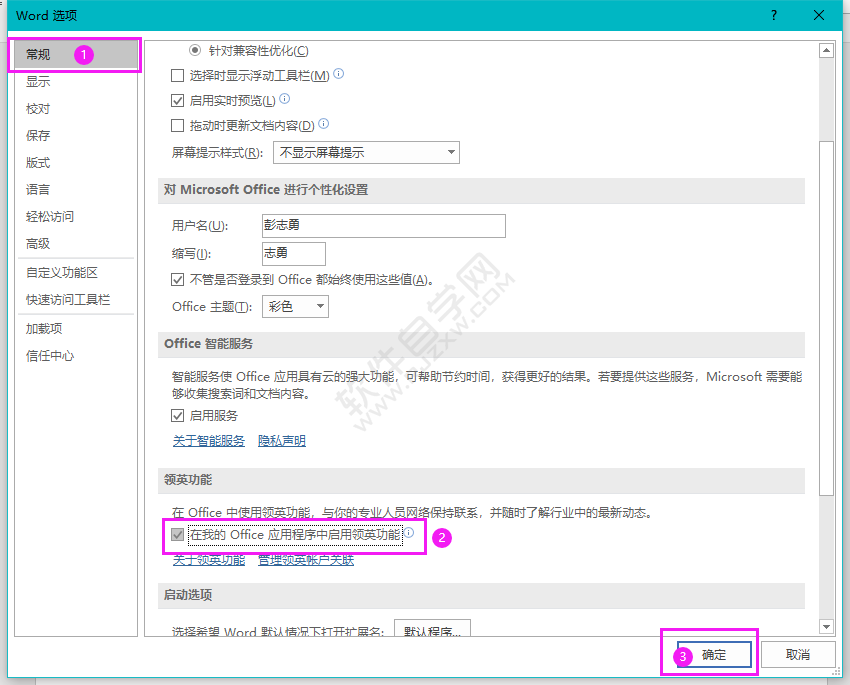Open the dialog help with the ? icon

(773, 15)
